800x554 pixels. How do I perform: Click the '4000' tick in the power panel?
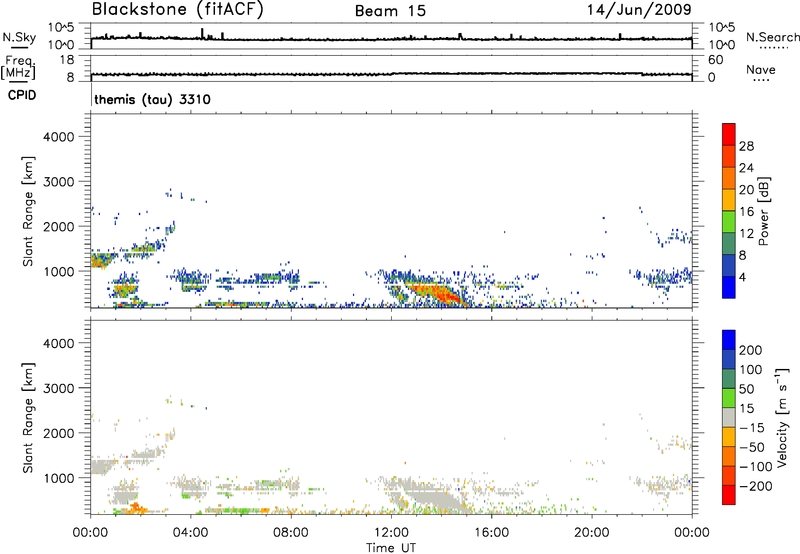click(59, 137)
